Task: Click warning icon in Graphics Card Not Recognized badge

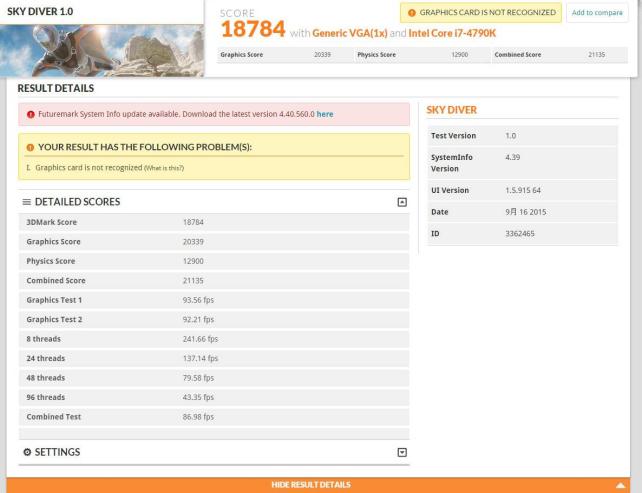Action: point(412,13)
